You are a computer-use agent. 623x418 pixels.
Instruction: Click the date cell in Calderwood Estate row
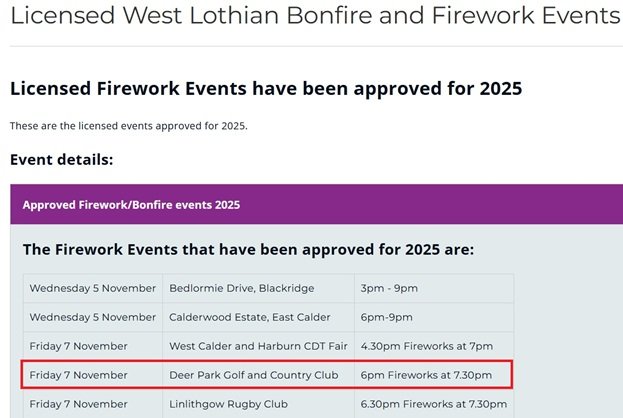(93, 317)
